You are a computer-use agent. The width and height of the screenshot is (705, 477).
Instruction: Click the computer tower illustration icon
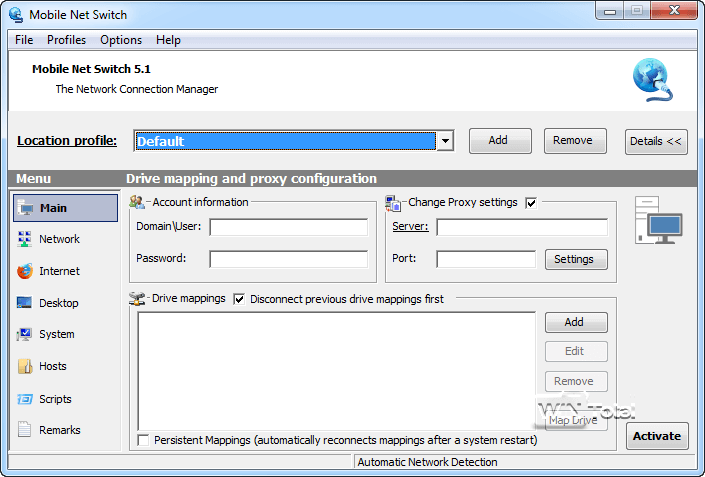pyautogui.click(x=659, y=220)
